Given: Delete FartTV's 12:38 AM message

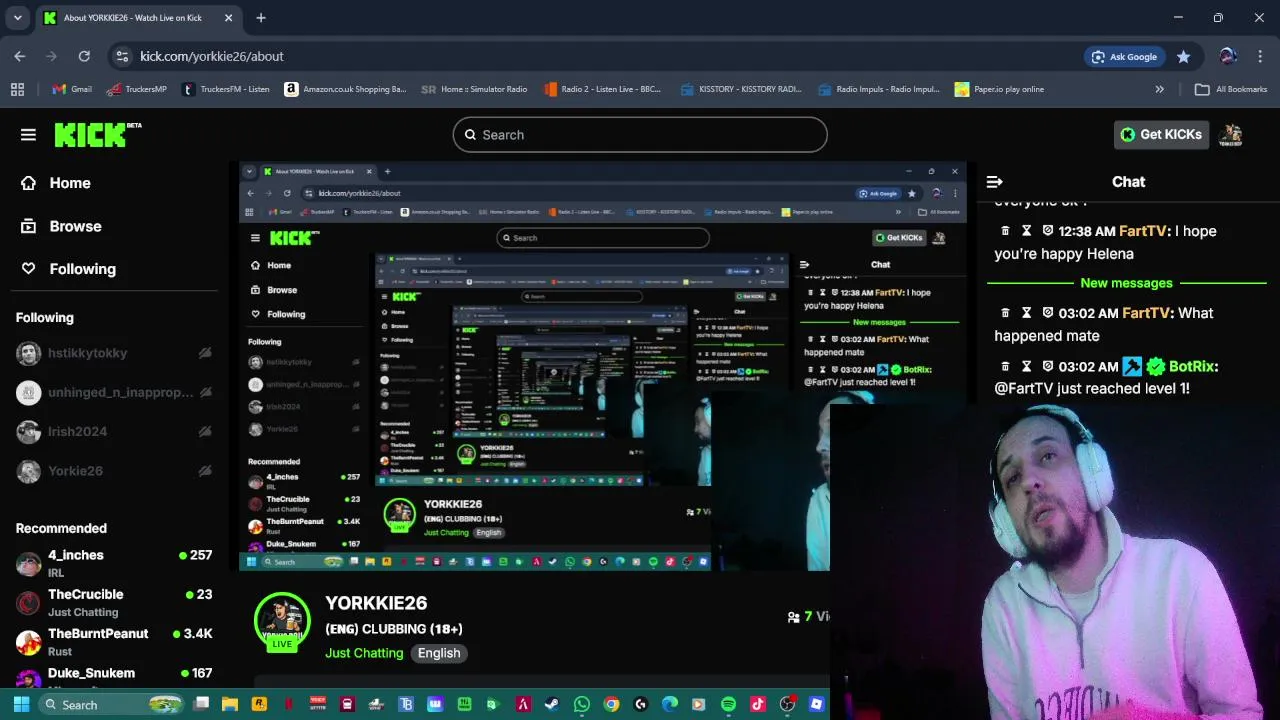Looking at the screenshot, I should point(1005,231).
